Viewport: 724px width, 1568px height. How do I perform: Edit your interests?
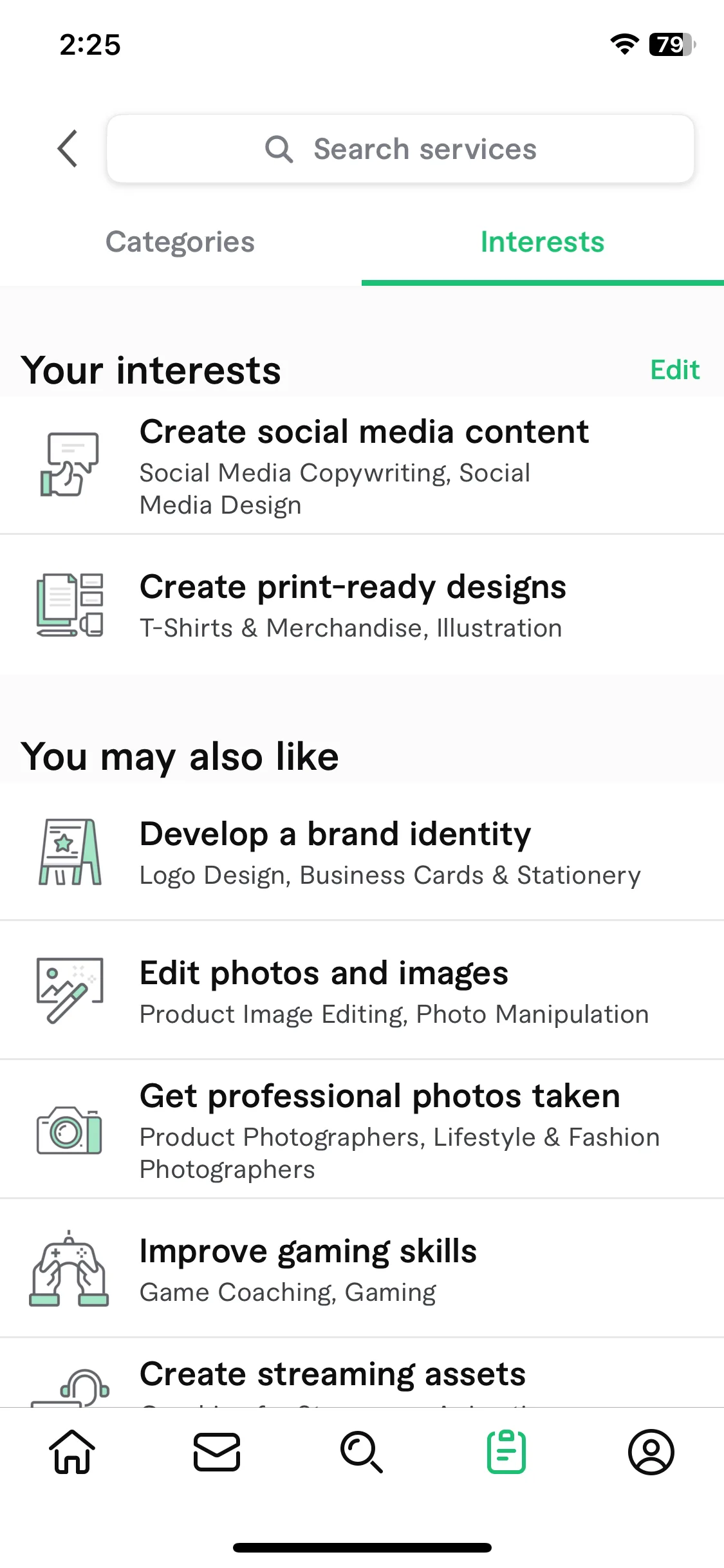pos(675,370)
